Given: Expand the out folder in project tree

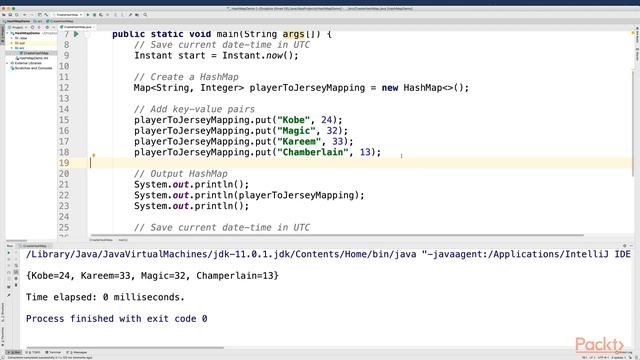Looking at the screenshot, I should pyautogui.click(x=12, y=43).
